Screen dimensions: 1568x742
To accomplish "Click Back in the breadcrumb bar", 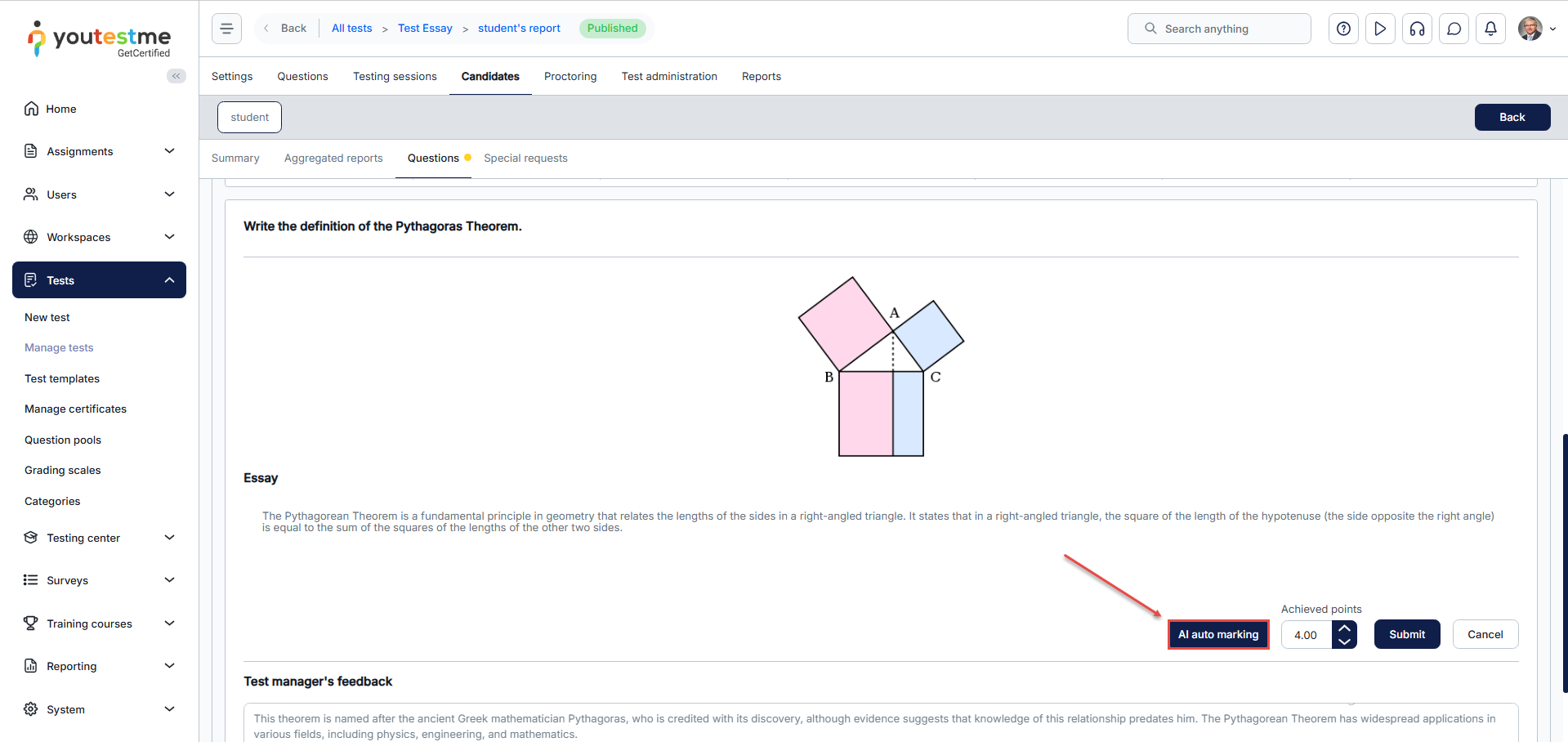I will click(285, 28).
